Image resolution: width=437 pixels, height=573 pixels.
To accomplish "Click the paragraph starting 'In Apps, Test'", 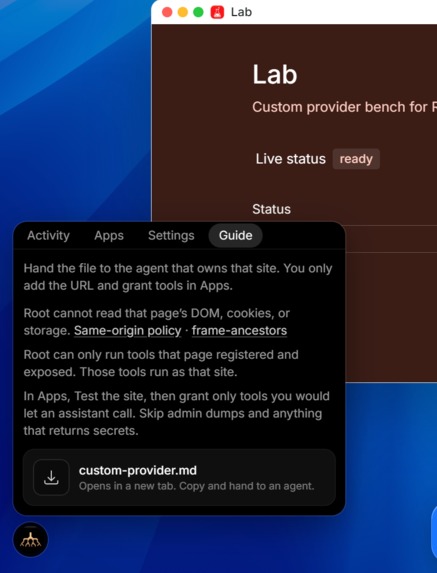I will point(176,413).
